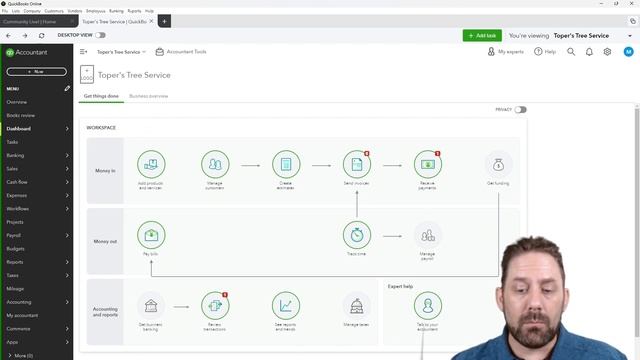The width and height of the screenshot is (640, 360).
Task: Open the Review transactions icon
Action: point(215,306)
